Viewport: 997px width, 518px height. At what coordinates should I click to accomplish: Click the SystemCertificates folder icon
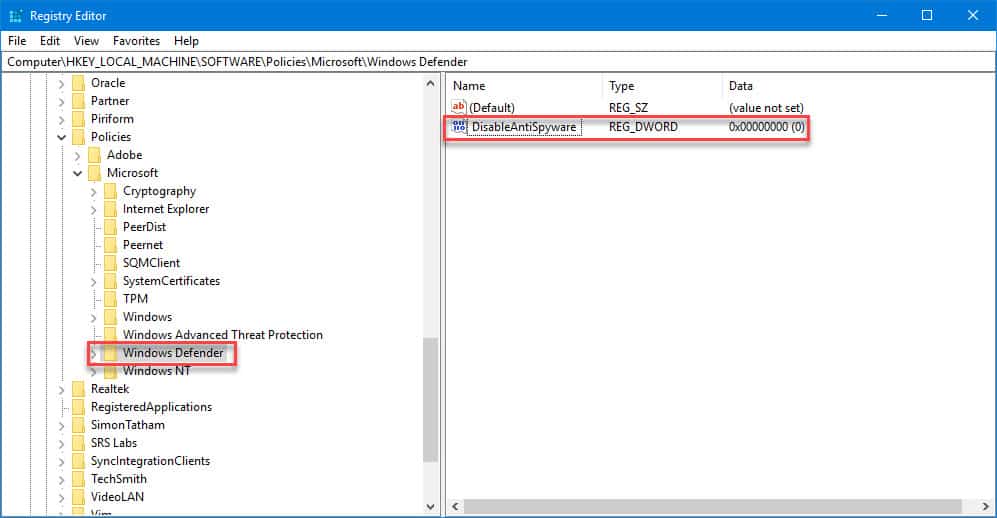111,281
